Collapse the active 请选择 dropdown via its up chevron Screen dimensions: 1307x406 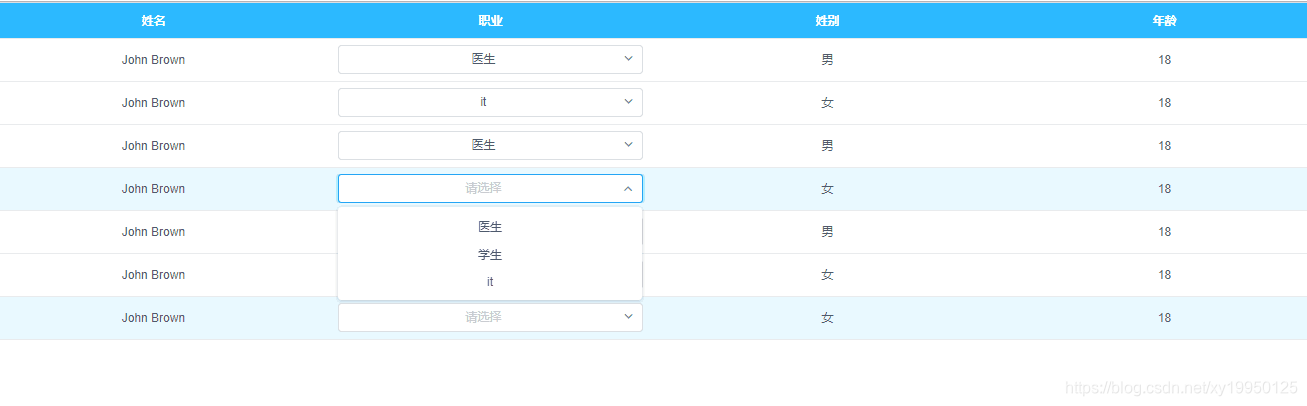point(628,188)
